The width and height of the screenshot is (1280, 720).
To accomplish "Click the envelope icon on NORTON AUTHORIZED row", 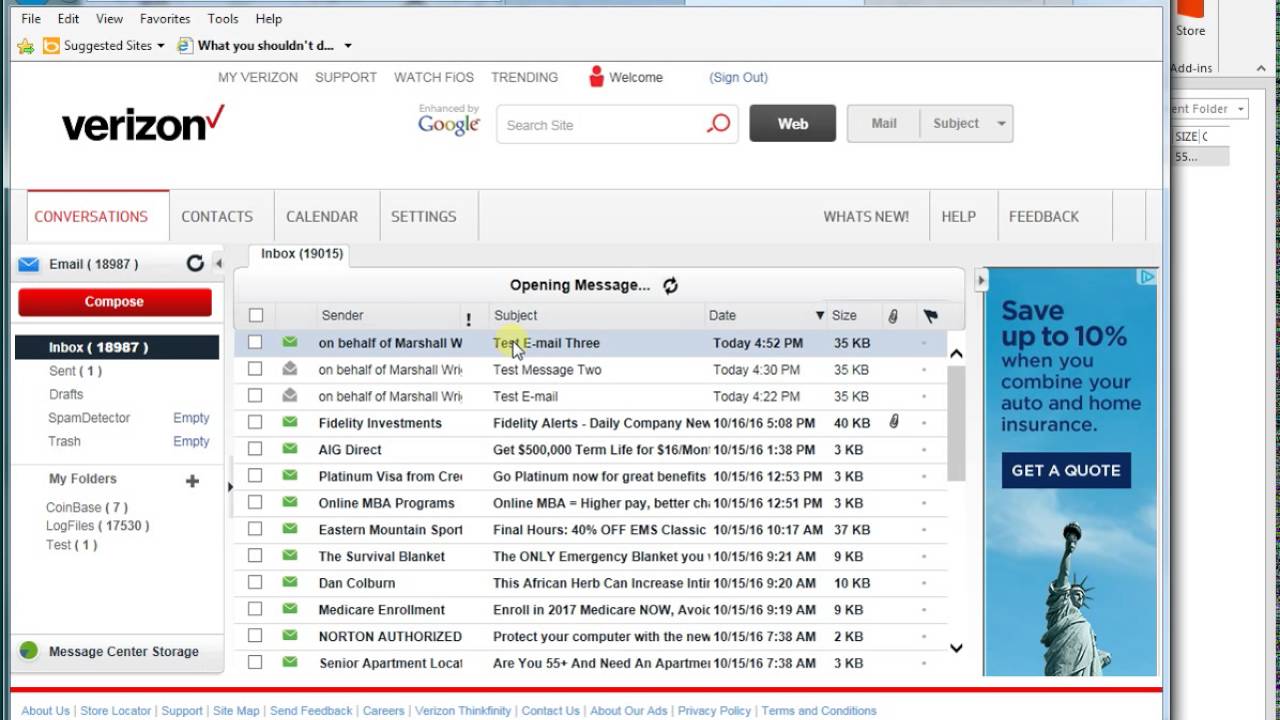I will [290, 635].
